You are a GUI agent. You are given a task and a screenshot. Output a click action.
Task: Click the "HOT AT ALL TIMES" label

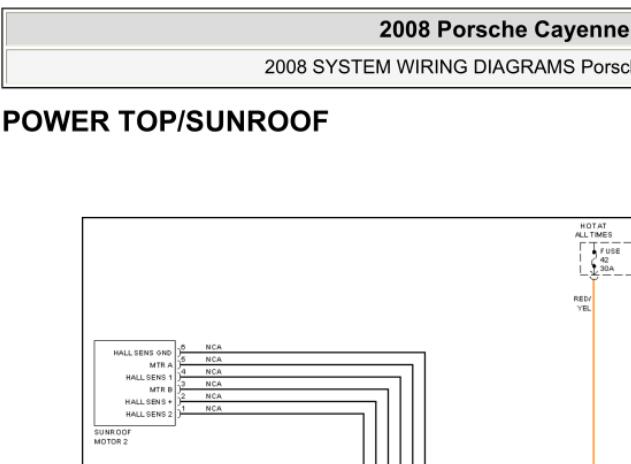593,230
